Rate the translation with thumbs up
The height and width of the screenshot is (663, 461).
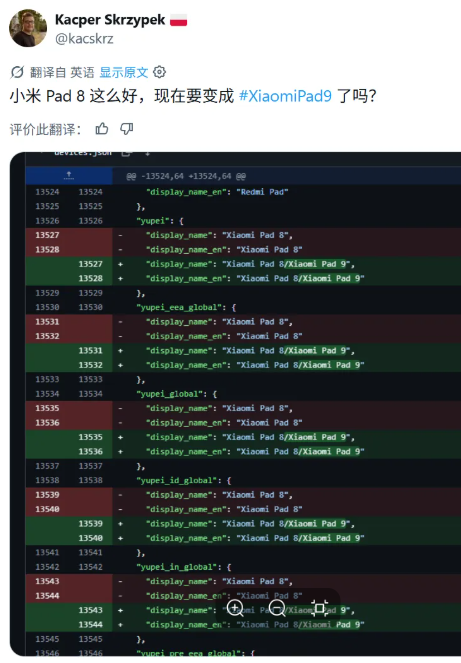(102, 129)
